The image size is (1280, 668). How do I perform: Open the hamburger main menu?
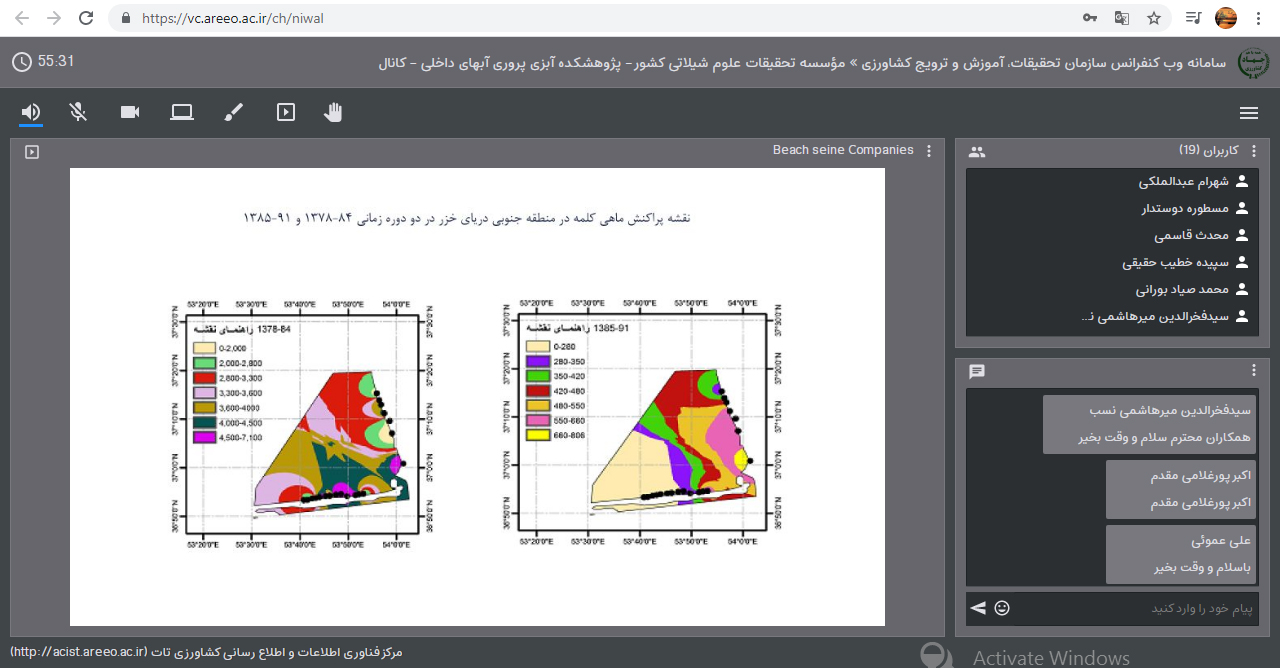coord(1248,113)
